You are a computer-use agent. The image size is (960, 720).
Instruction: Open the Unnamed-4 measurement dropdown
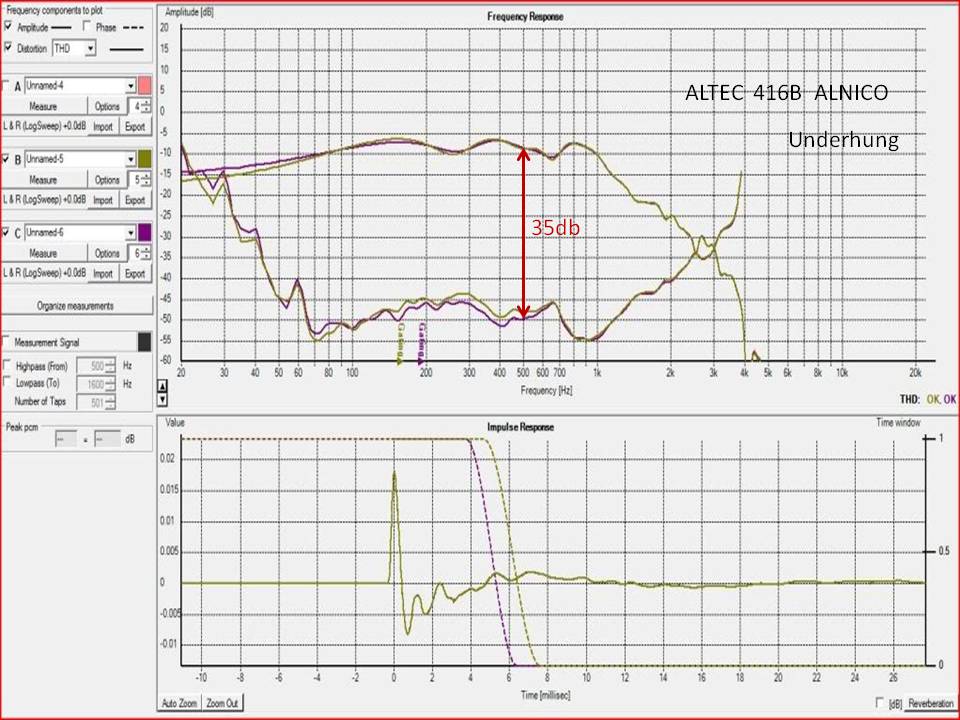(x=80, y=86)
